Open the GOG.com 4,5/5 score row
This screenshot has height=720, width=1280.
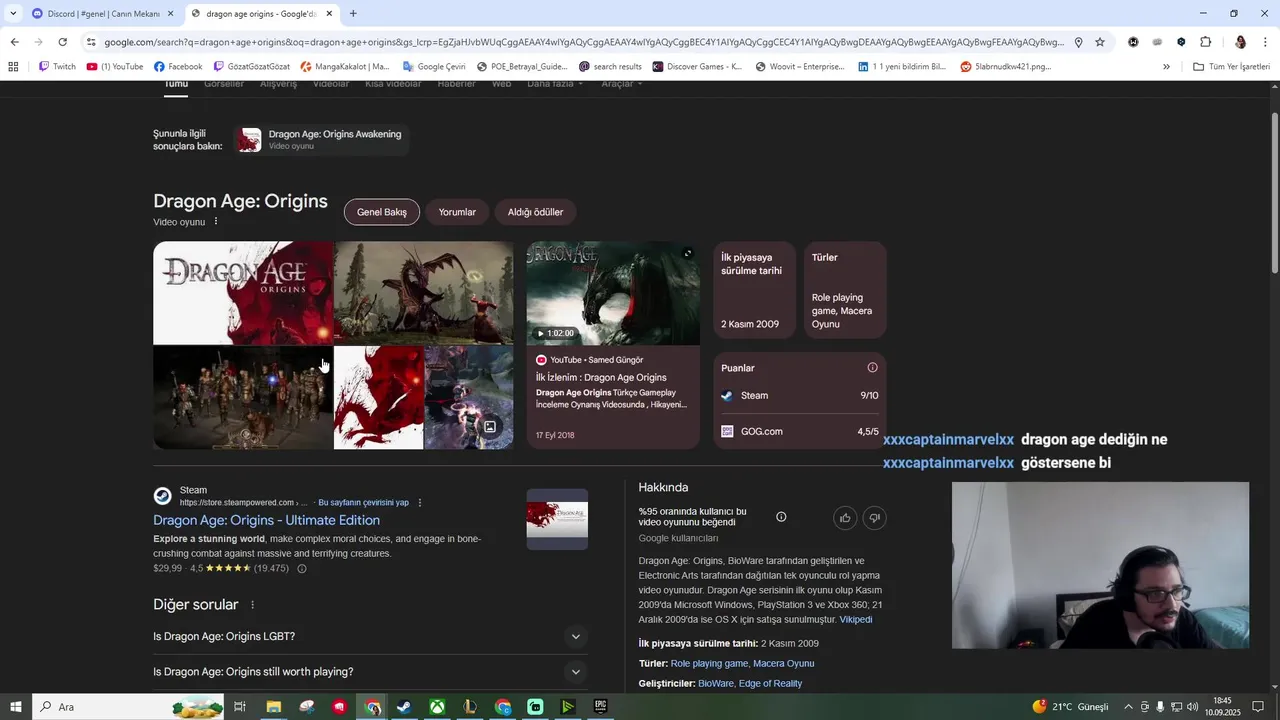(800, 432)
